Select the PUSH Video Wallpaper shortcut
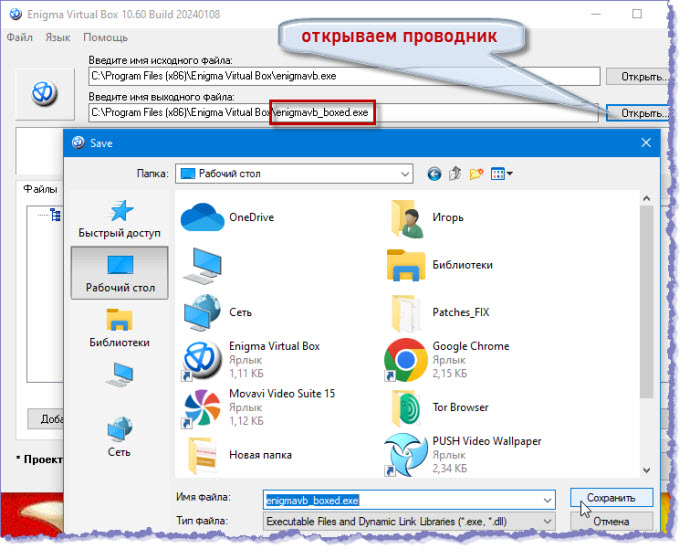 point(462,455)
